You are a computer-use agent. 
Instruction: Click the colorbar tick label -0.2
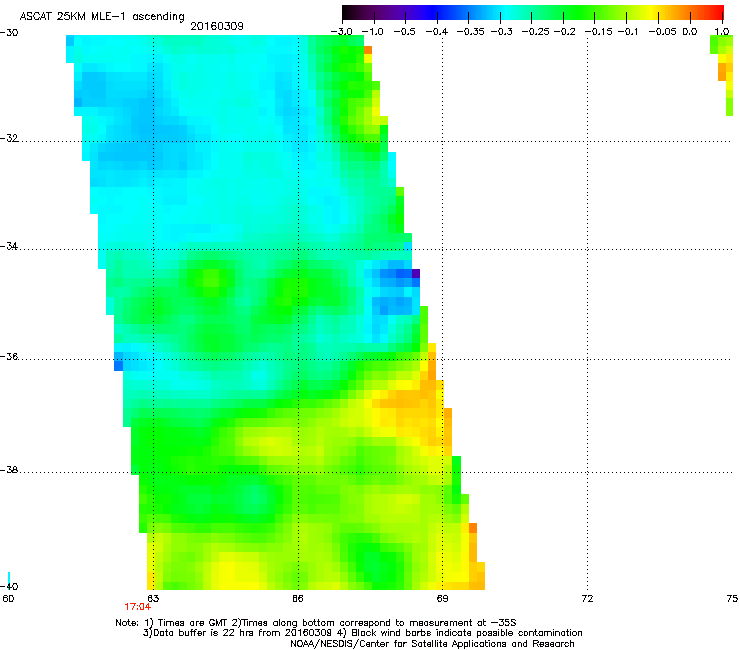(x=564, y=32)
